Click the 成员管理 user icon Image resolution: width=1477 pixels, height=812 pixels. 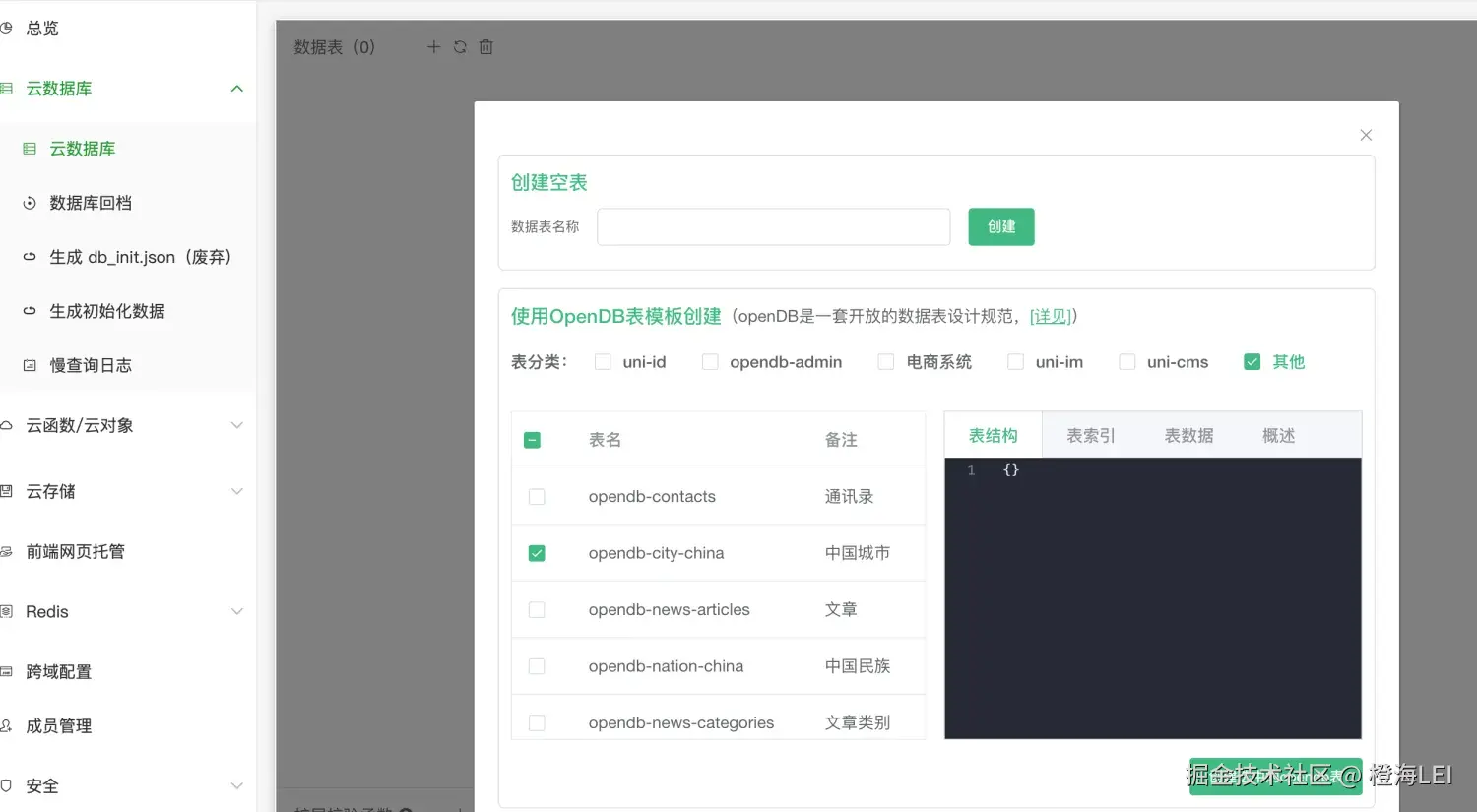[6, 726]
